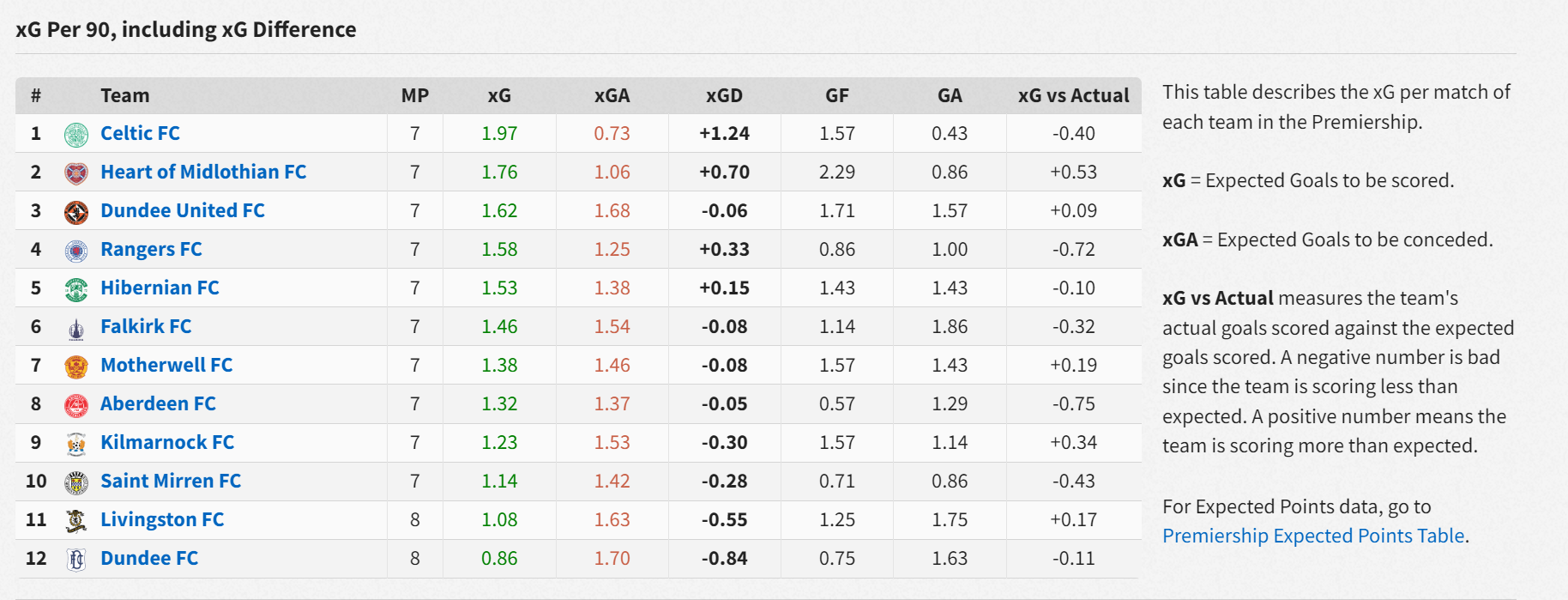The image size is (1568, 600).
Task: Sort by the xGD column header
Action: pyautogui.click(x=724, y=95)
